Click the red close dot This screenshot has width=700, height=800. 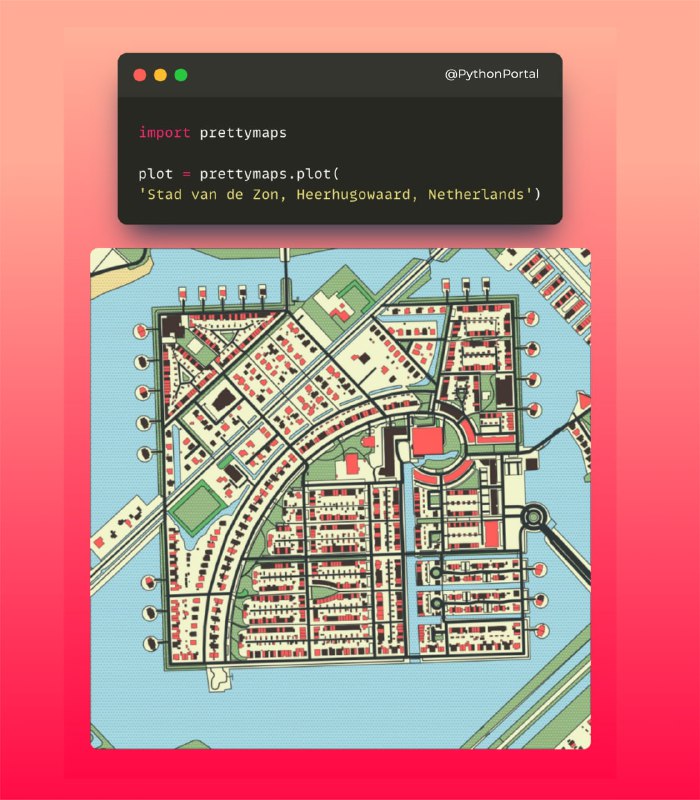[140, 75]
